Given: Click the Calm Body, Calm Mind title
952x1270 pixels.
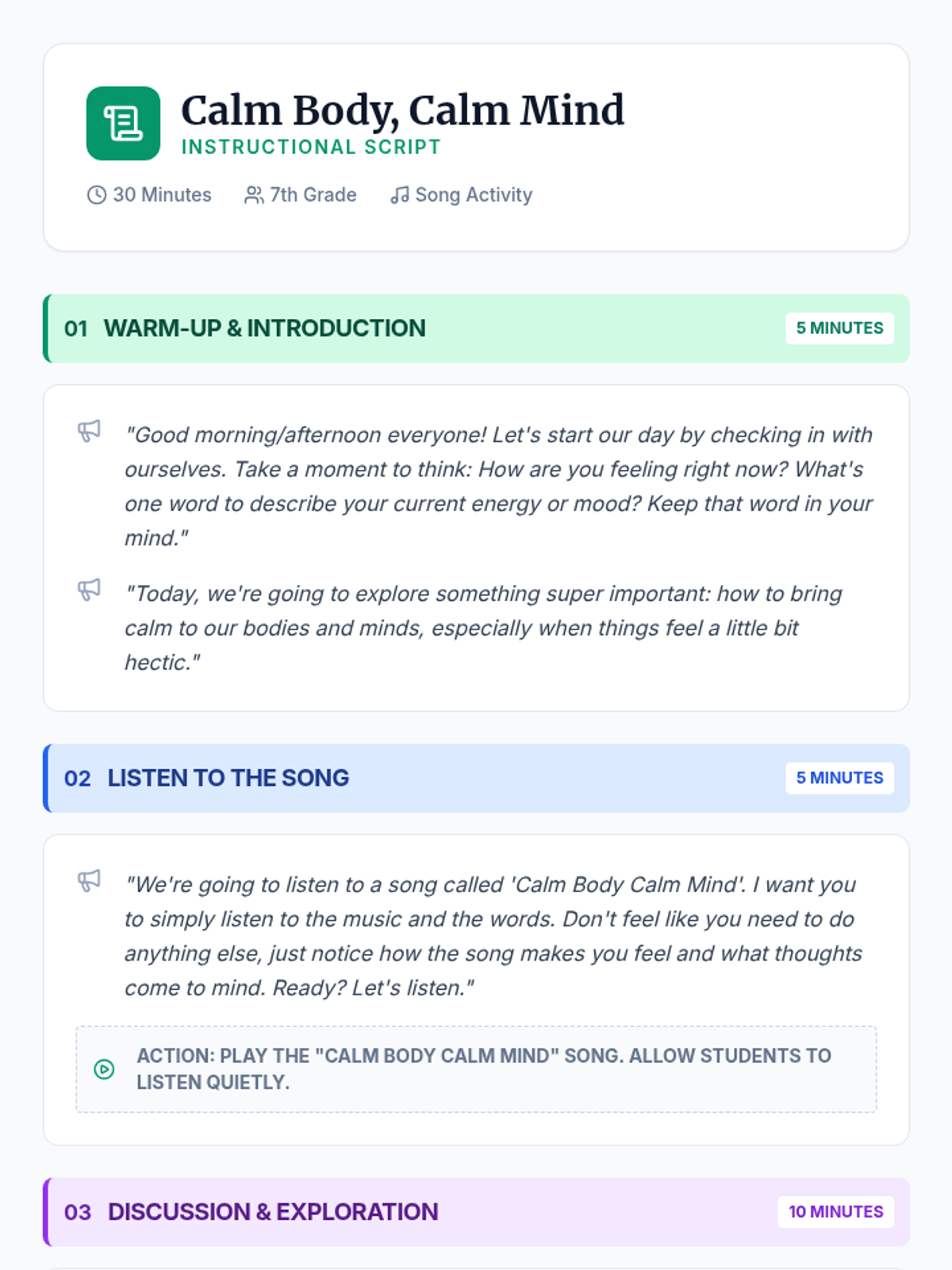Looking at the screenshot, I should click(402, 110).
